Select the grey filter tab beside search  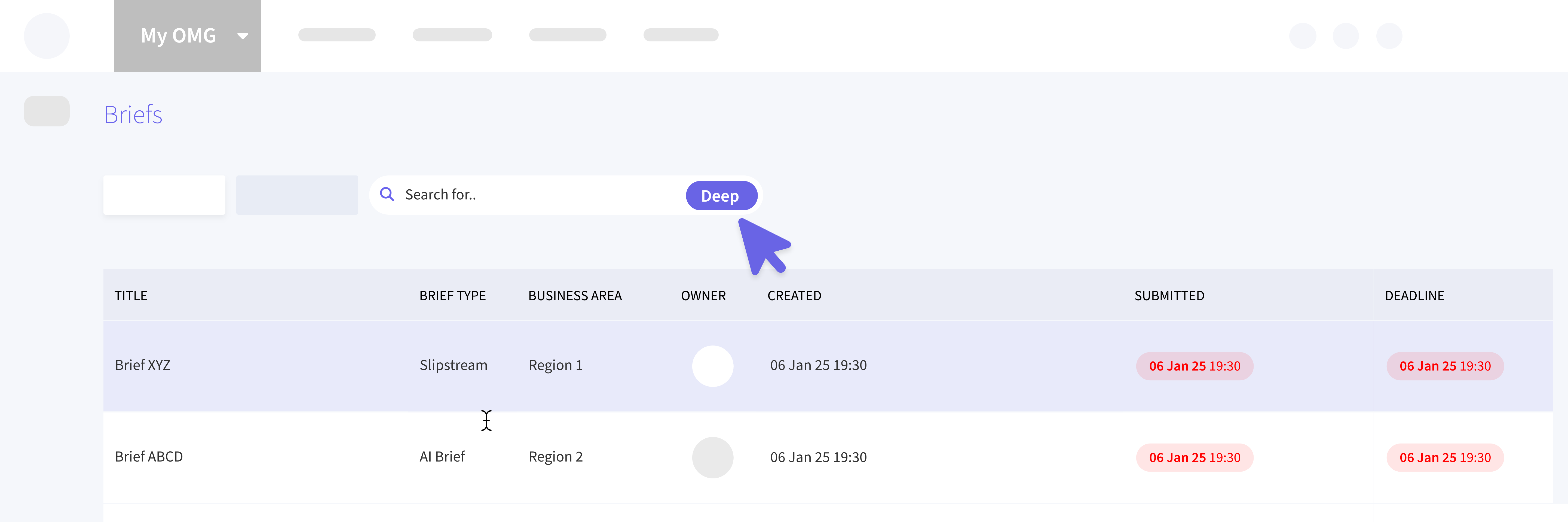[x=297, y=195]
